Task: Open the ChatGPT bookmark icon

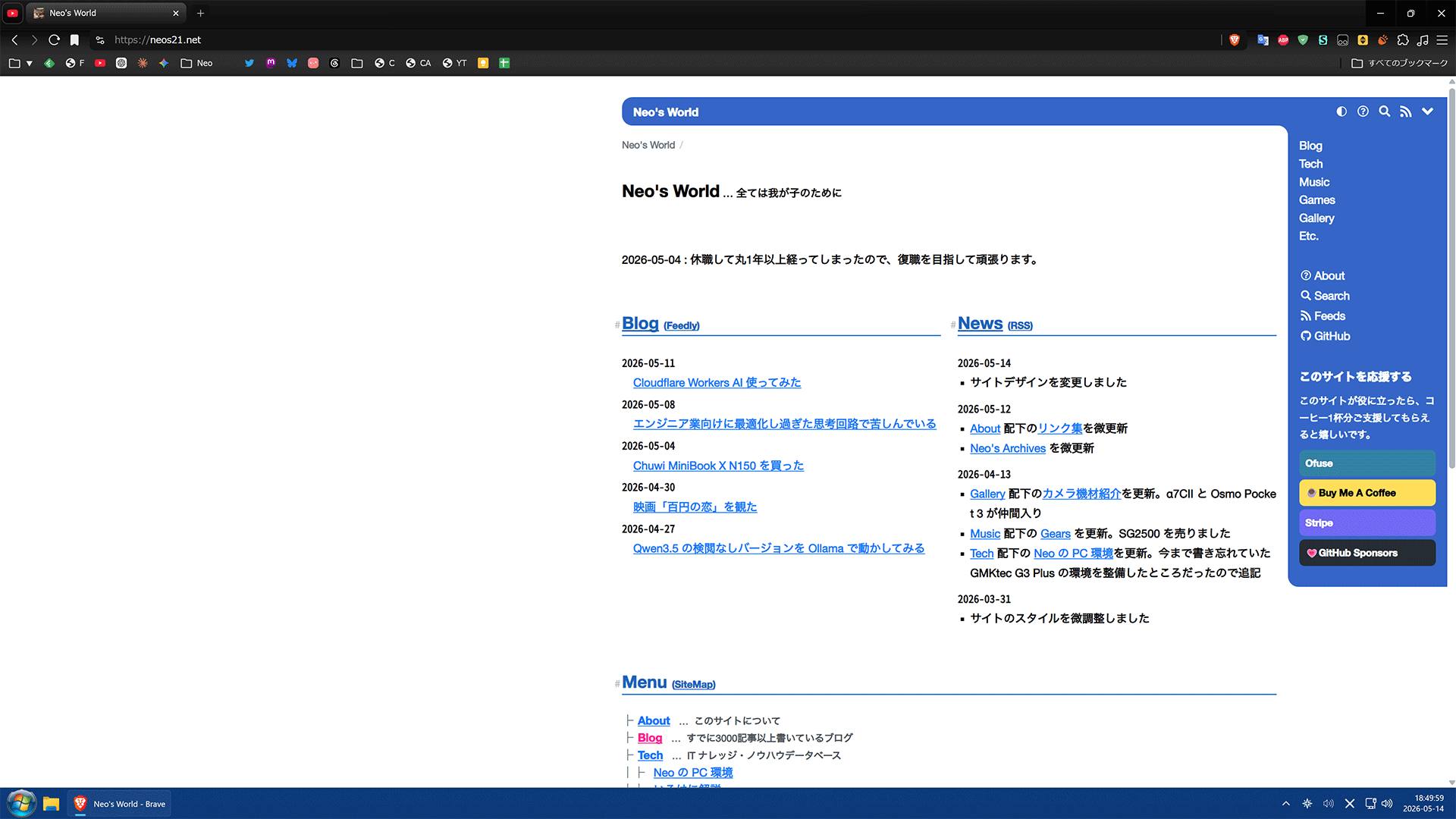Action: [121, 63]
